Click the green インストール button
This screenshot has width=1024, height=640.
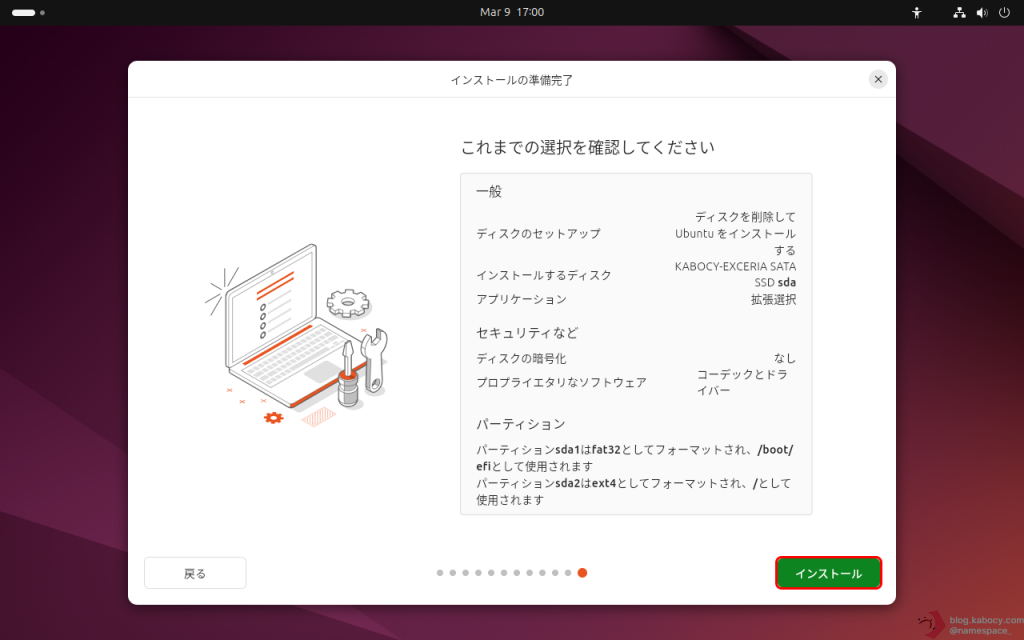tap(828, 573)
